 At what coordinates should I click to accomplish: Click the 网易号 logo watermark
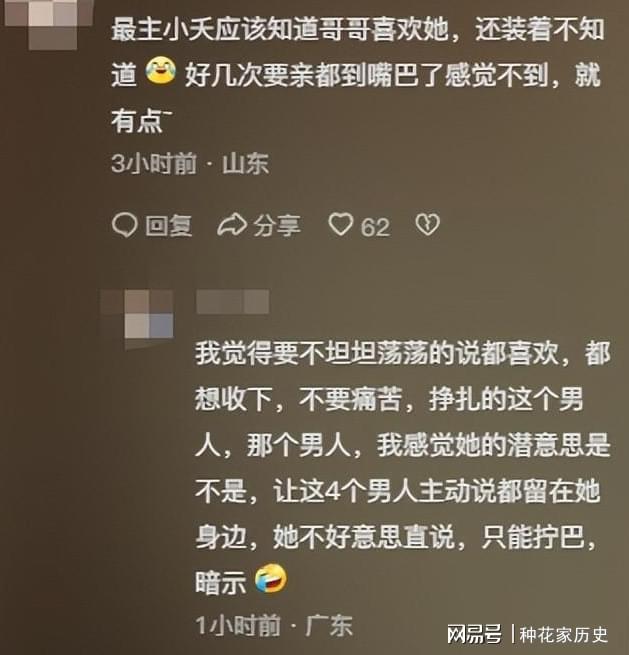tap(474, 634)
